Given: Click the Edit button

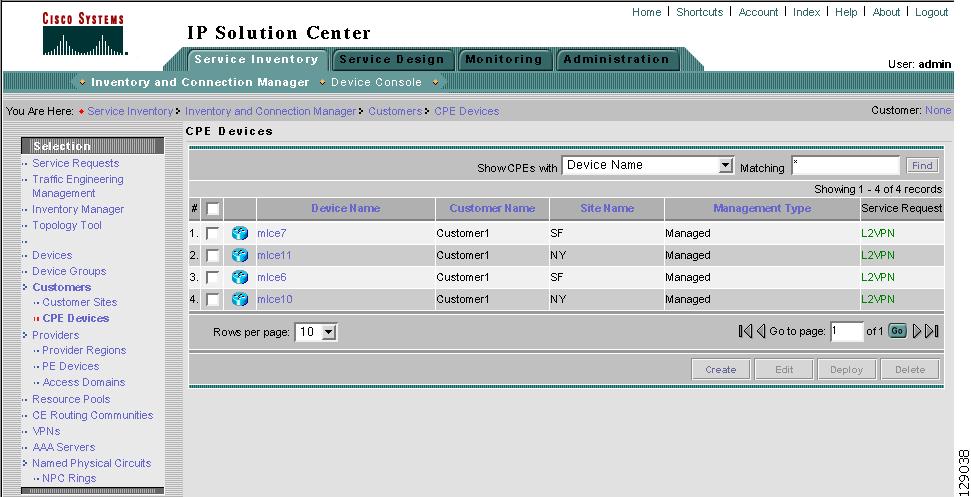Looking at the screenshot, I should point(785,370).
